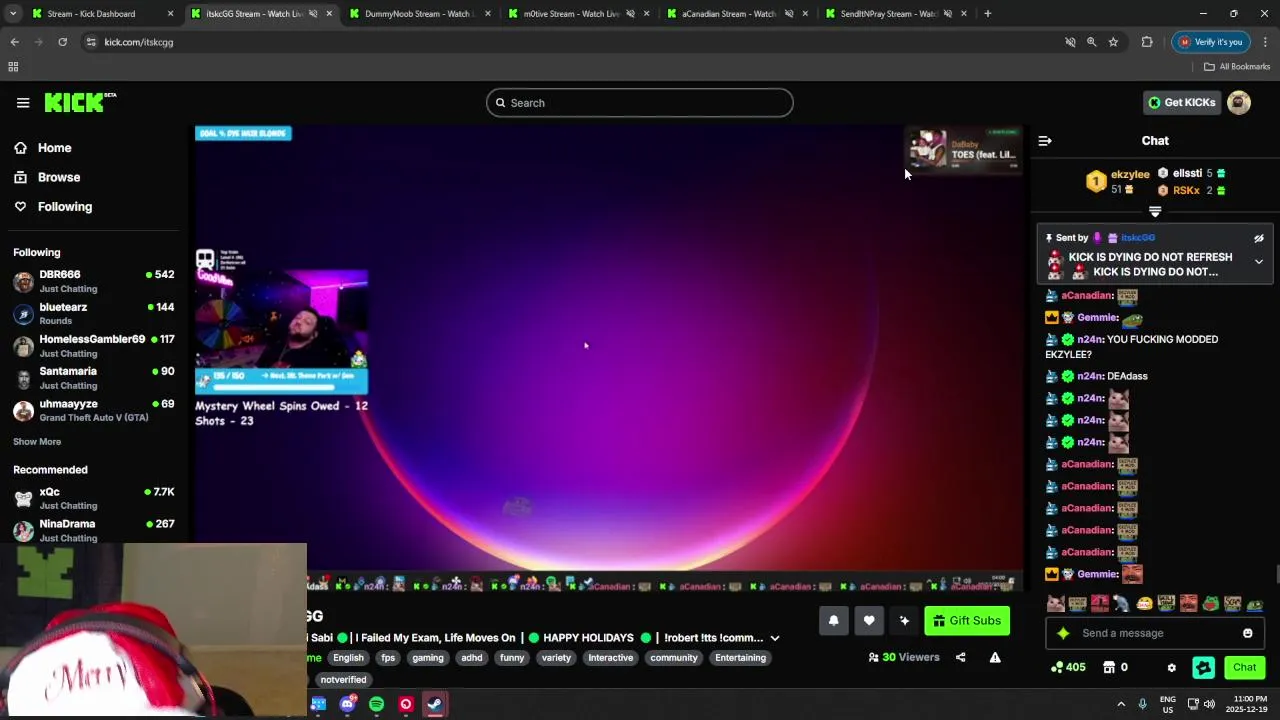Image resolution: width=1280 pixels, height=720 pixels.
Task: Open Discord from taskbar
Action: tap(347, 704)
